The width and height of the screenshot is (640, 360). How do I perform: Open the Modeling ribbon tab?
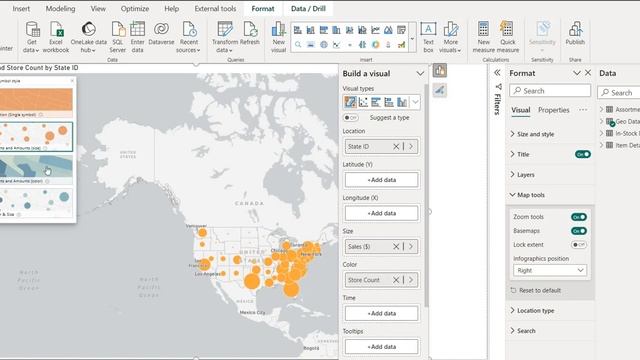click(x=60, y=9)
